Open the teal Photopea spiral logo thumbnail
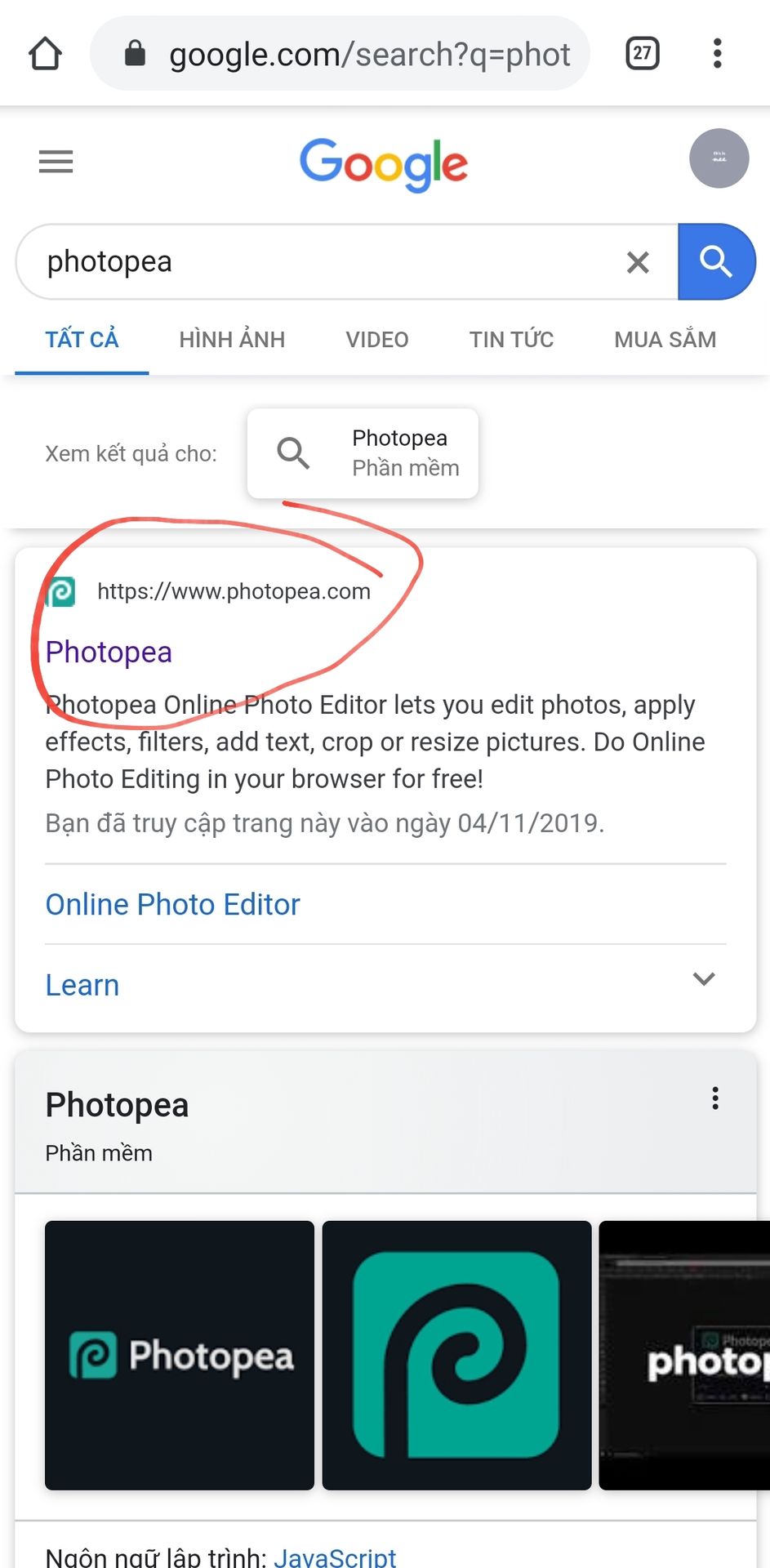770x1568 pixels. point(457,1356)
